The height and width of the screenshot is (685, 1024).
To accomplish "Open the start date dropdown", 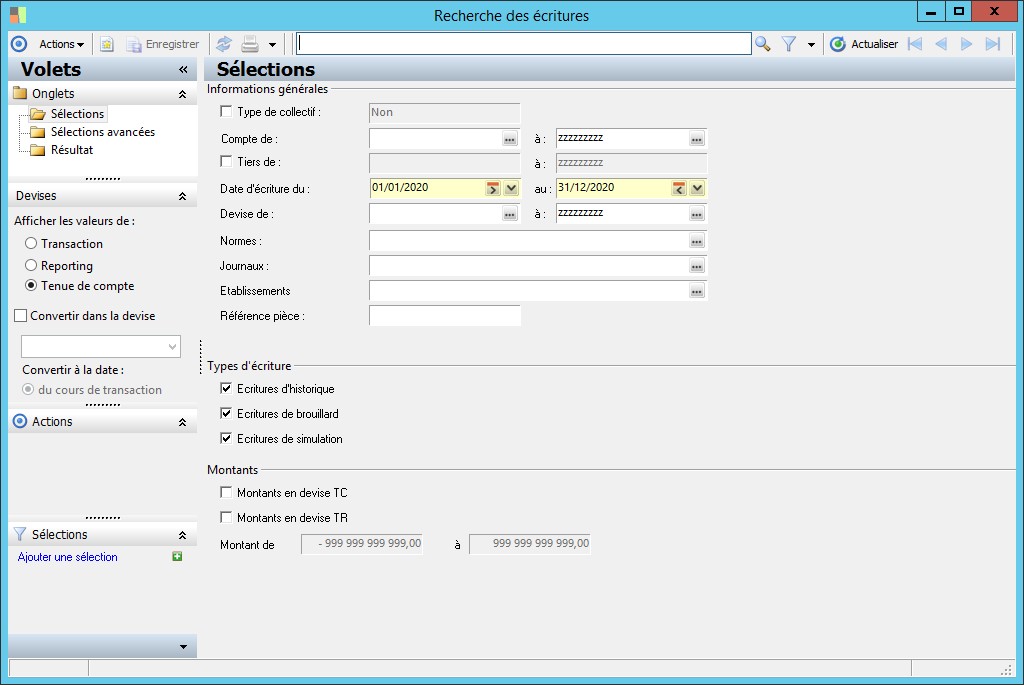I will 511,189.
